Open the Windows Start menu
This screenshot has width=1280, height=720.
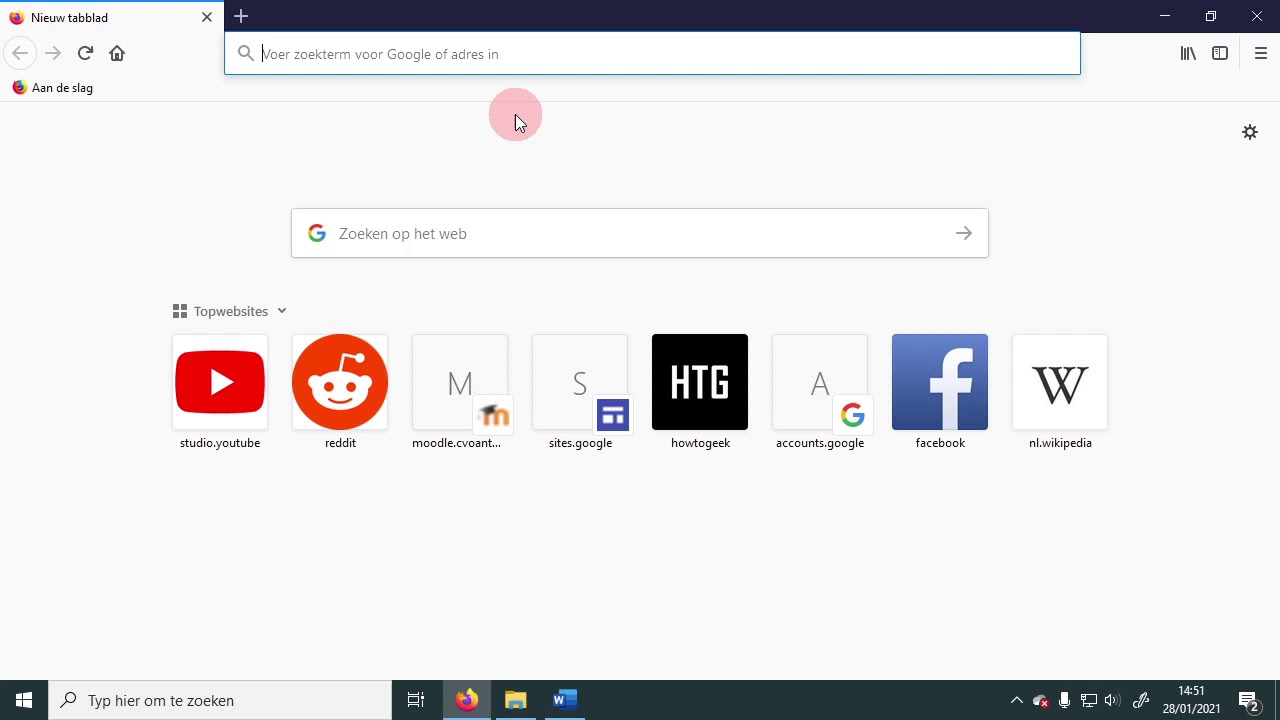pos(24,700)
